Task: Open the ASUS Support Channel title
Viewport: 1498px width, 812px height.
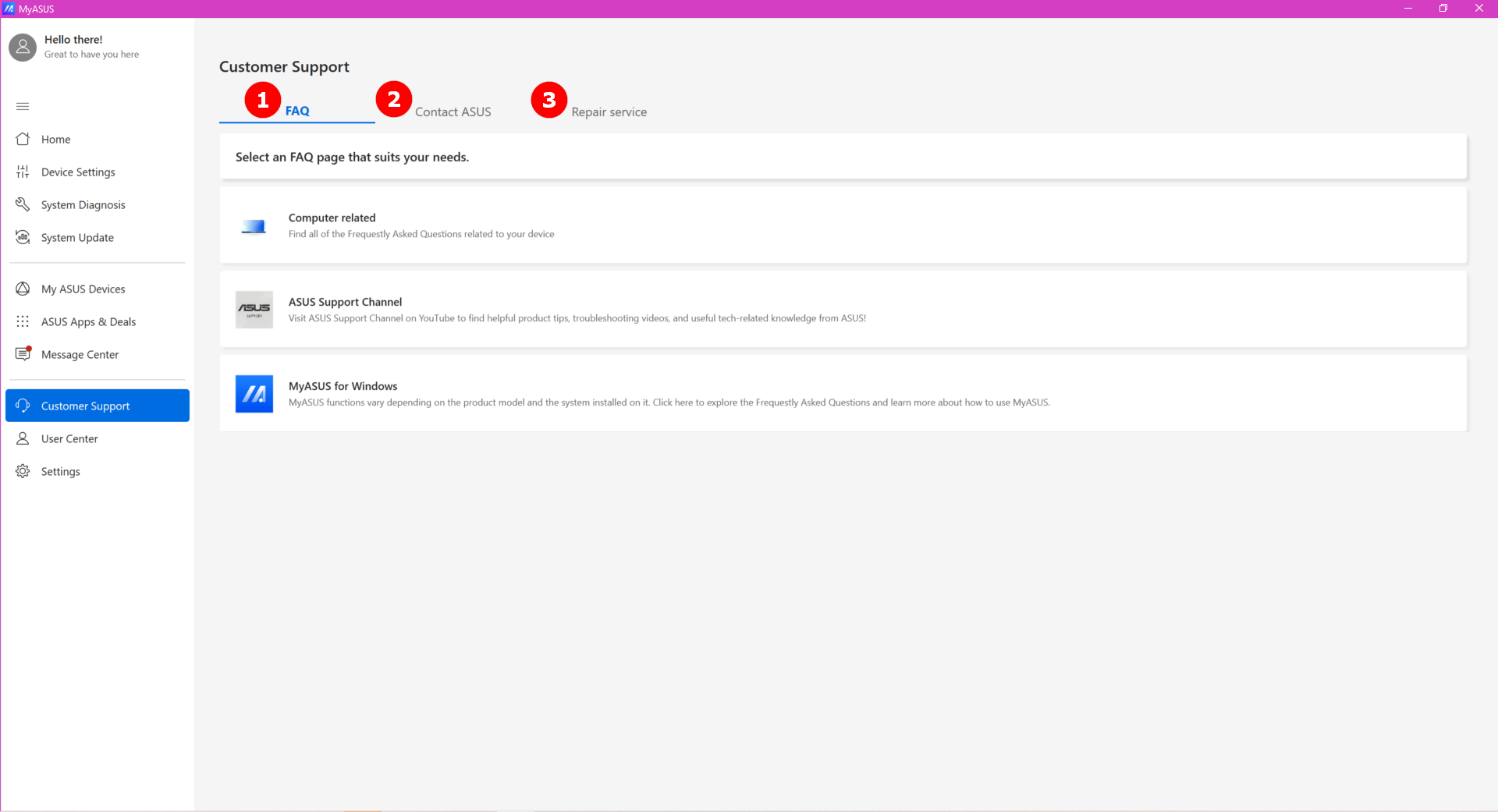Action: (x=345, y=302)
